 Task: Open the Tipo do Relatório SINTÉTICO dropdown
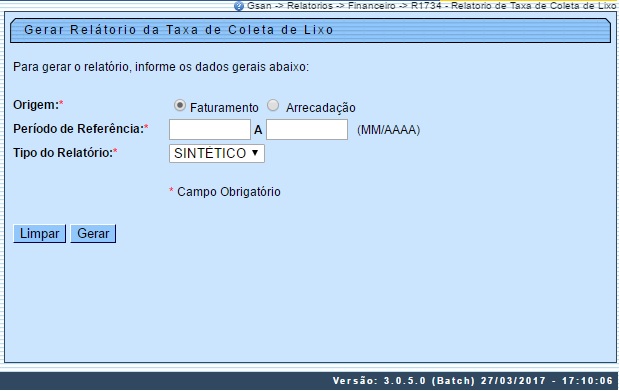pos(217,153)
